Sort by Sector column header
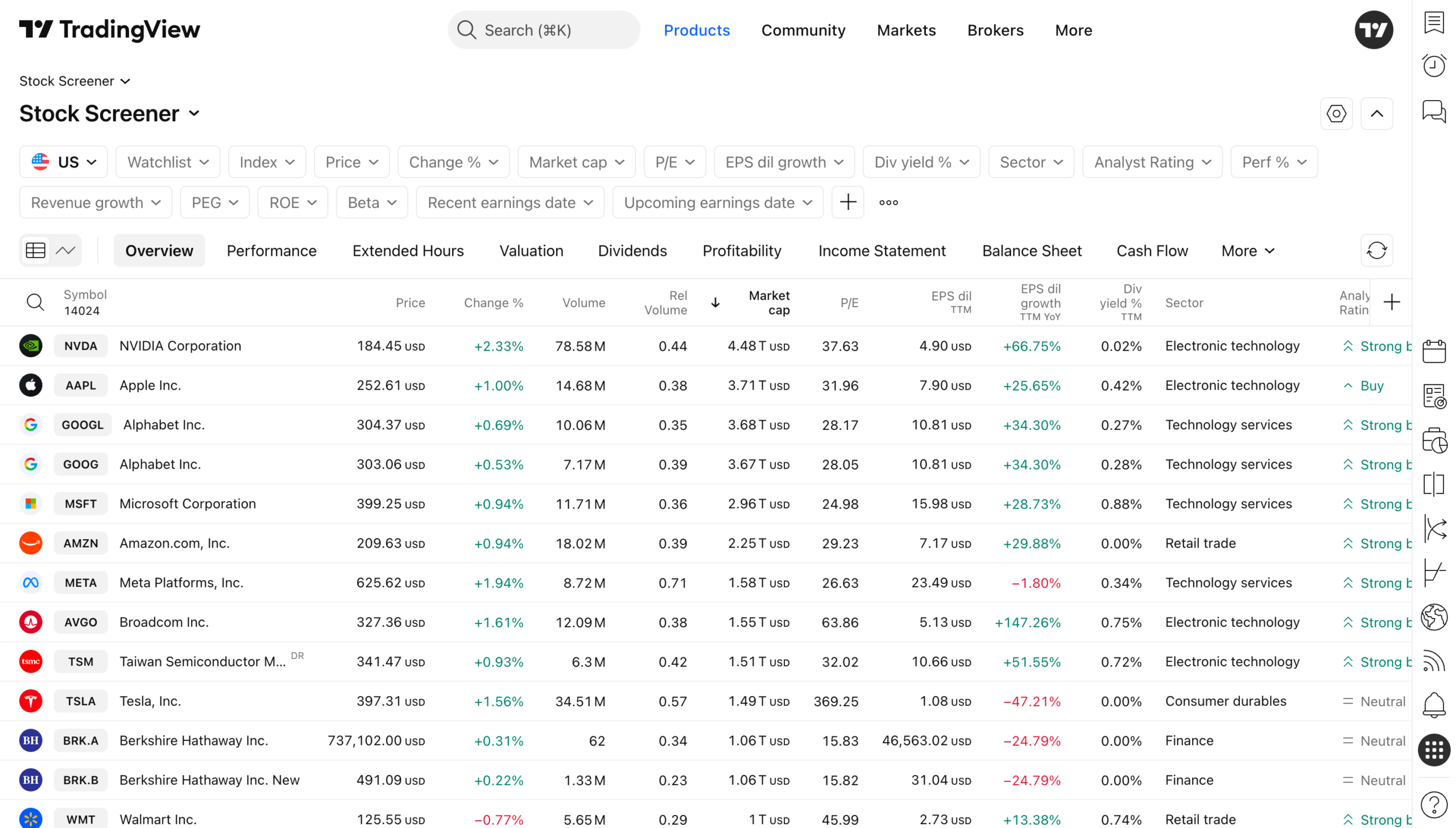This screenshot has height=828, width=1456. tap(1184, 303)
